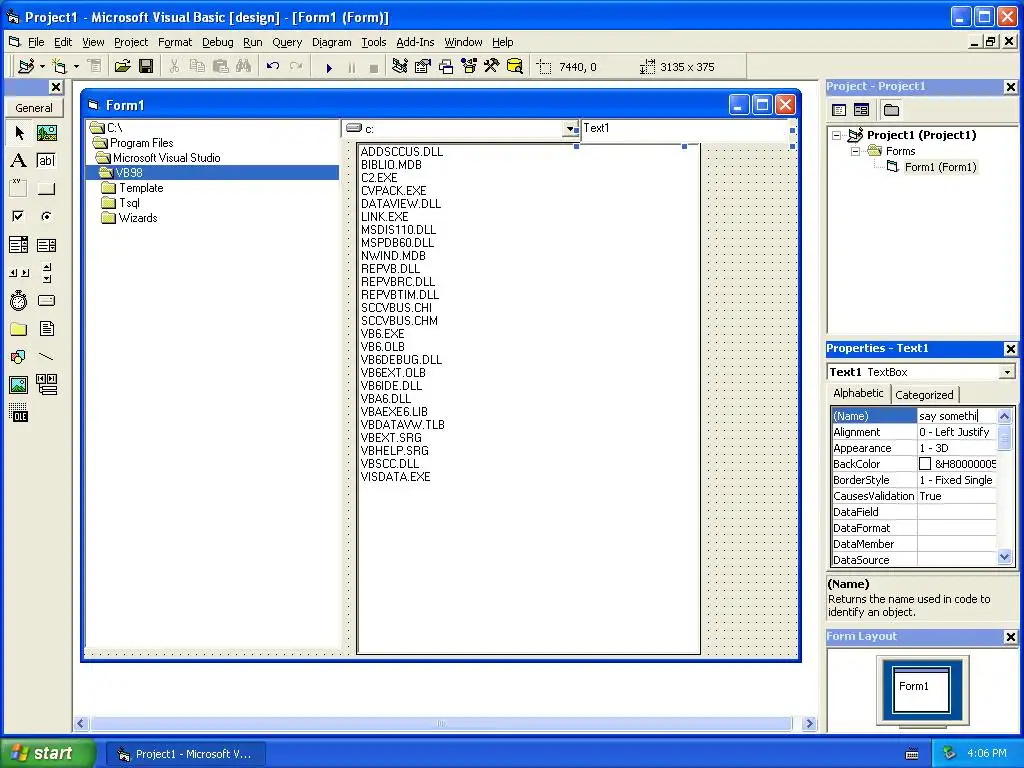1024x768 pixels.
Task: Select the Shape control tool
Action: pos(19,357)
